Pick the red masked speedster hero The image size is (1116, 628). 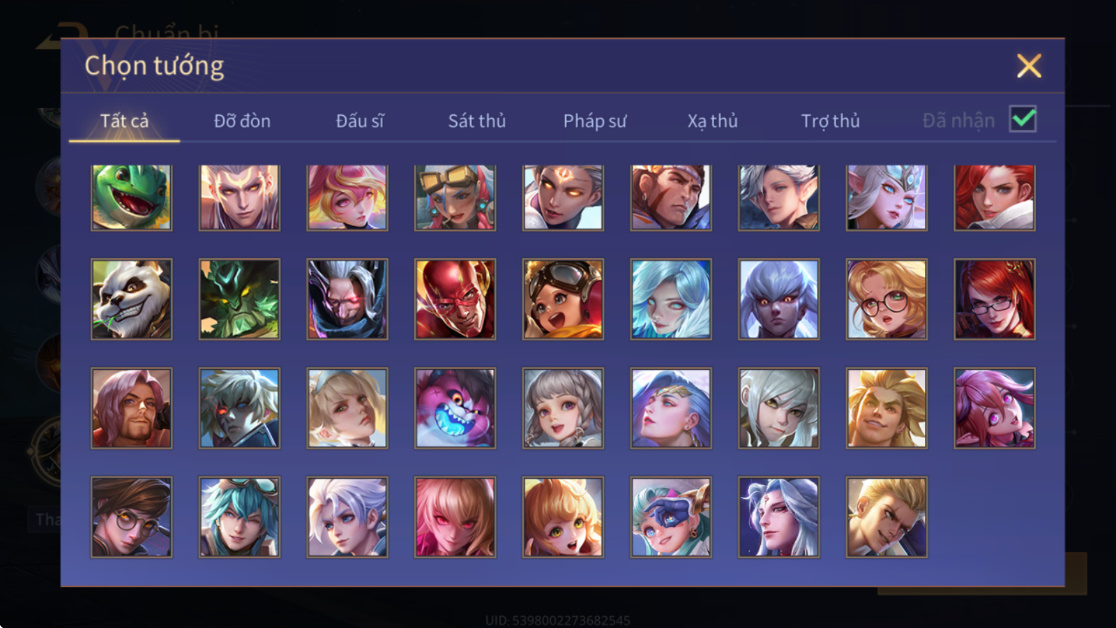455,299
